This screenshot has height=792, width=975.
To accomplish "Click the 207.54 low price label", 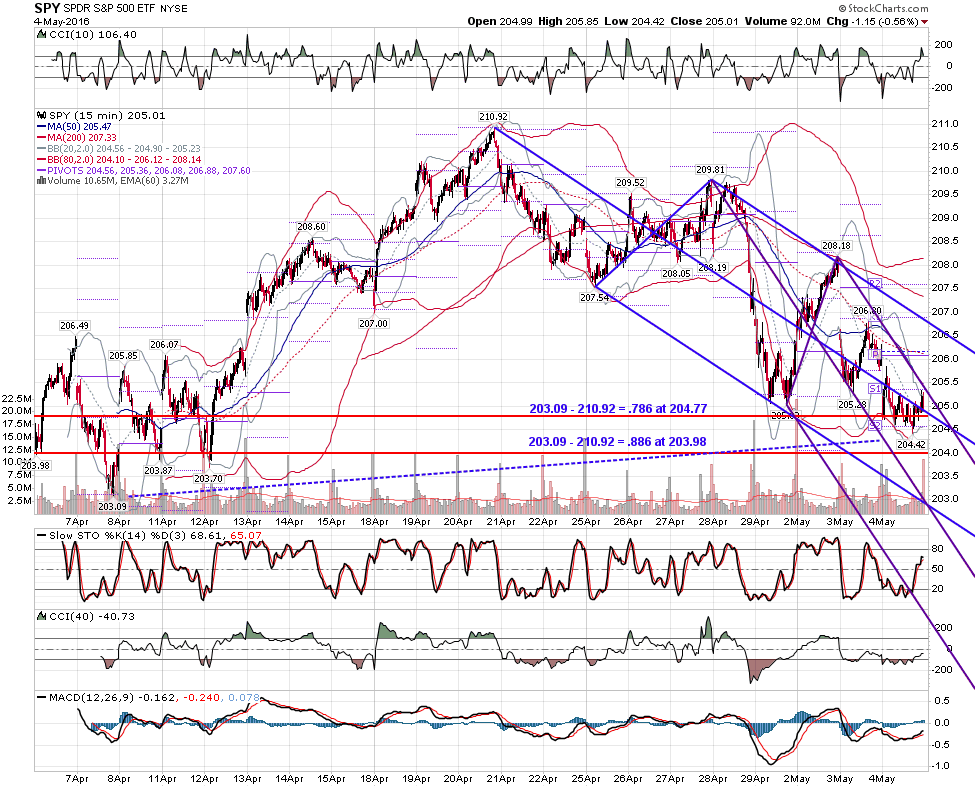I will [x=594, y=298].
